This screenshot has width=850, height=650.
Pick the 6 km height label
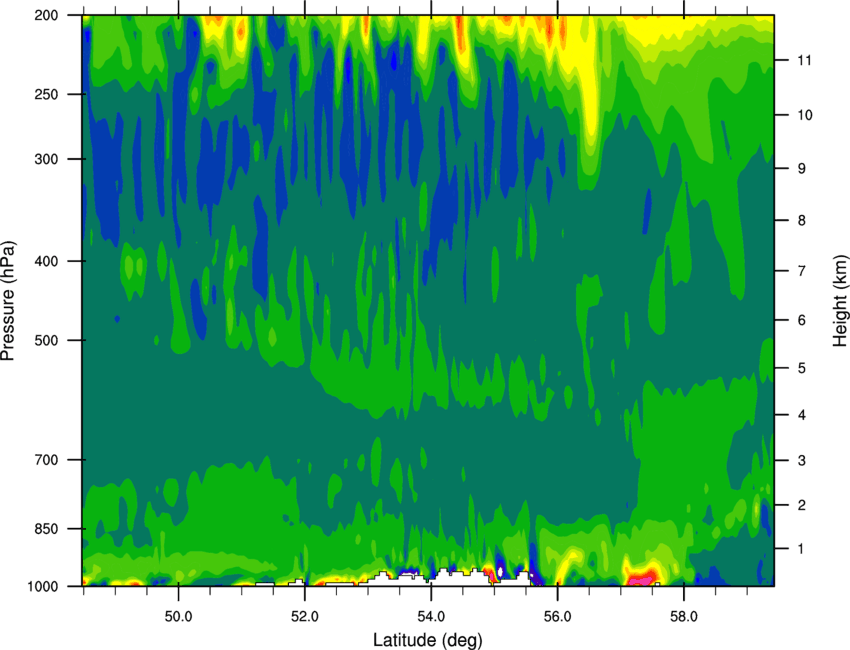pyautogui.click(x=802, y=320)
